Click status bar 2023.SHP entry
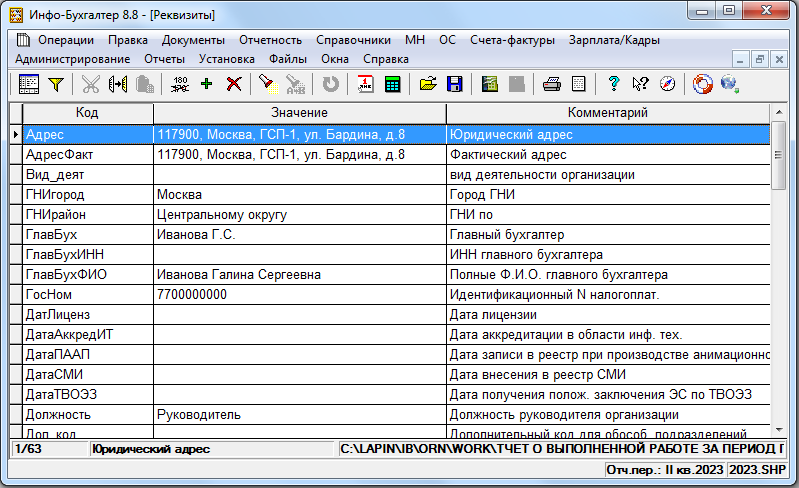 coord(757,470)
